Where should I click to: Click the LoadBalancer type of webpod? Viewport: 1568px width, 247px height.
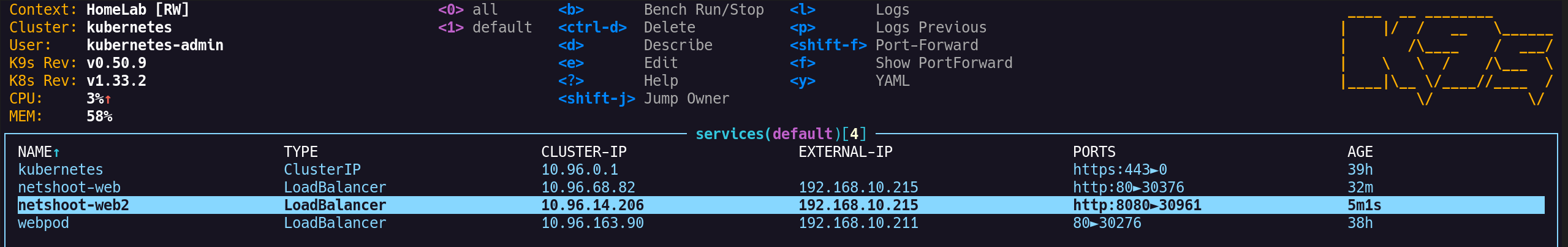tap(335, 223)
